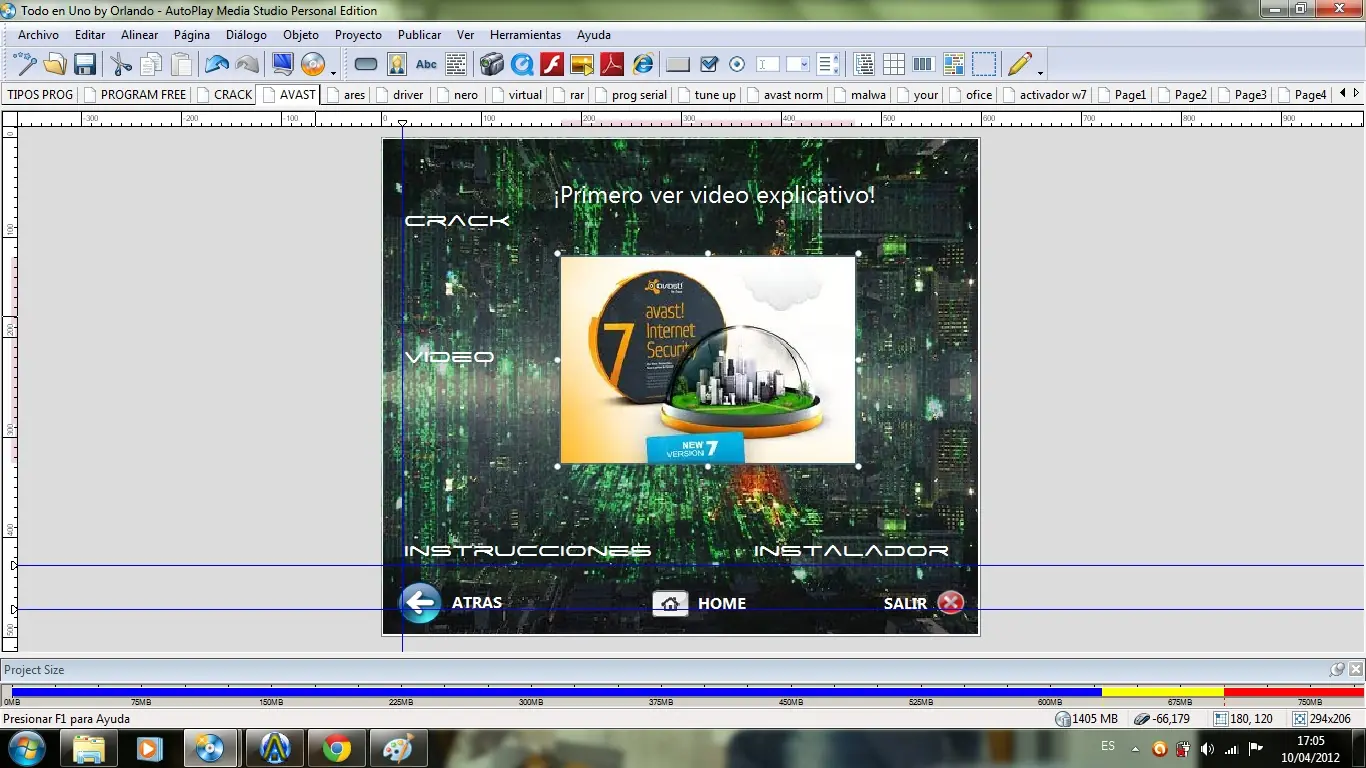1366x768 pixels.
Task: Insert an Input text field object
Action: coord(768,65)
